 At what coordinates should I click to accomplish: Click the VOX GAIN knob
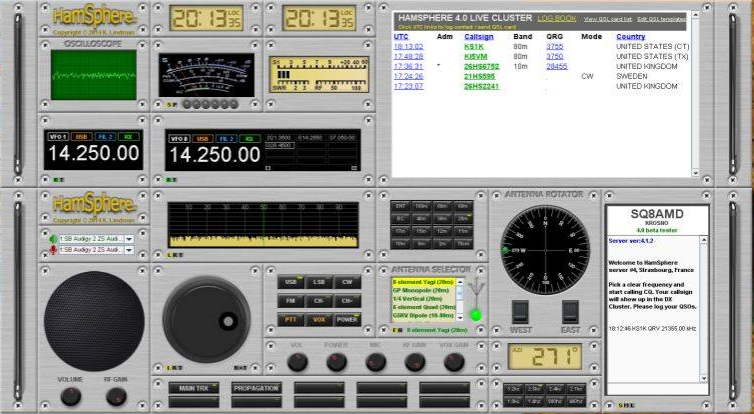[454, 362]
